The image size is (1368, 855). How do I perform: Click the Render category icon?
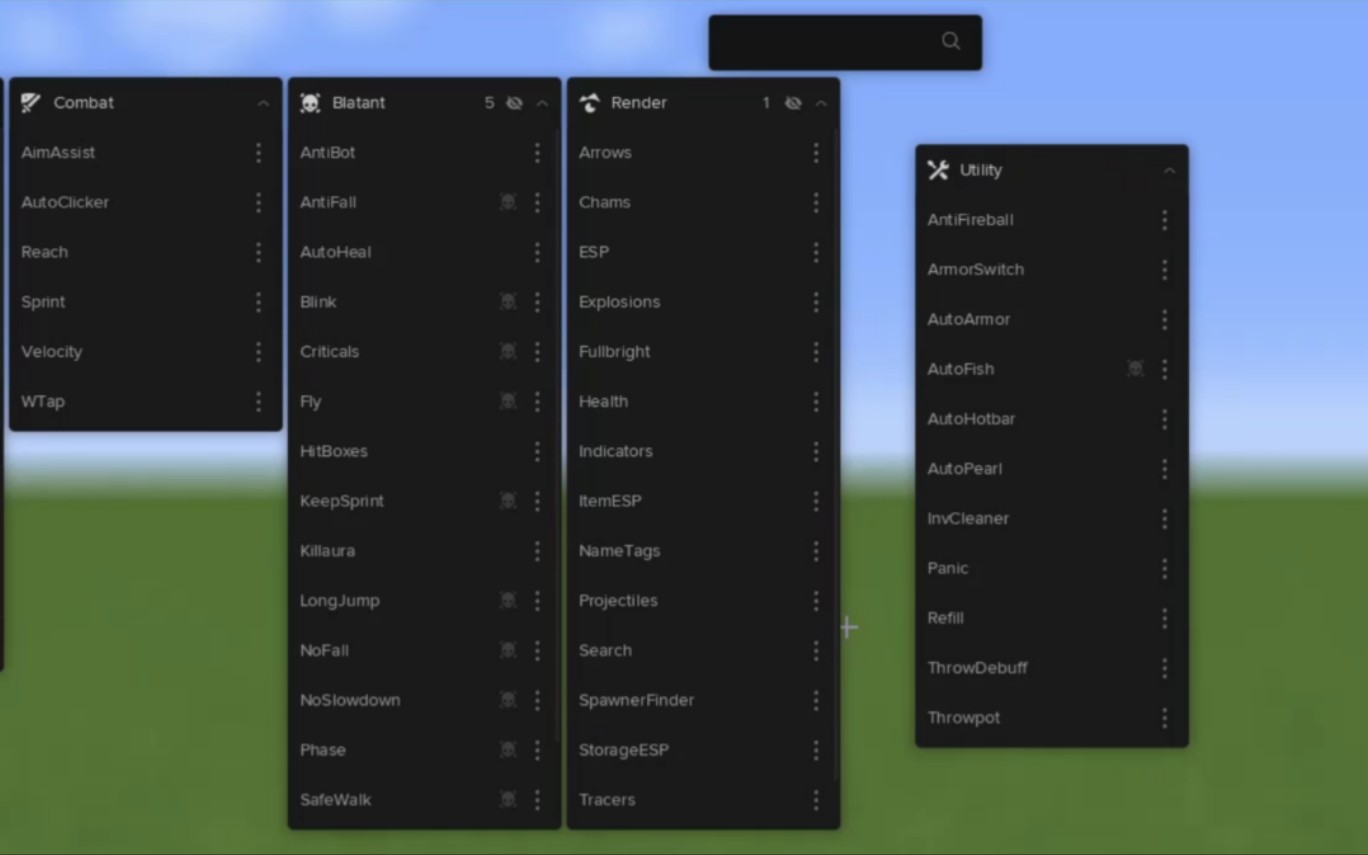pyautogui.click(x=589, y=103)
